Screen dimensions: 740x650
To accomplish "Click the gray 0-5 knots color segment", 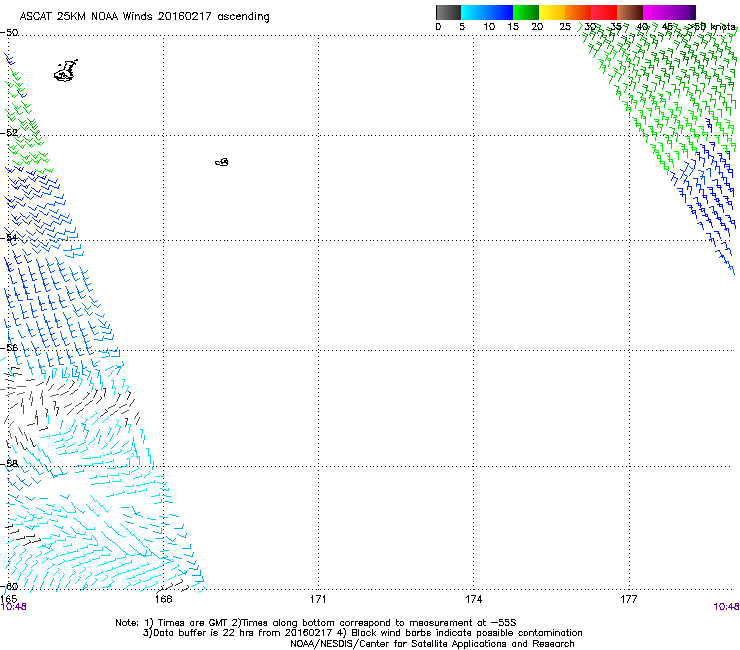I will pyautogui.click(x=448, y=12).
